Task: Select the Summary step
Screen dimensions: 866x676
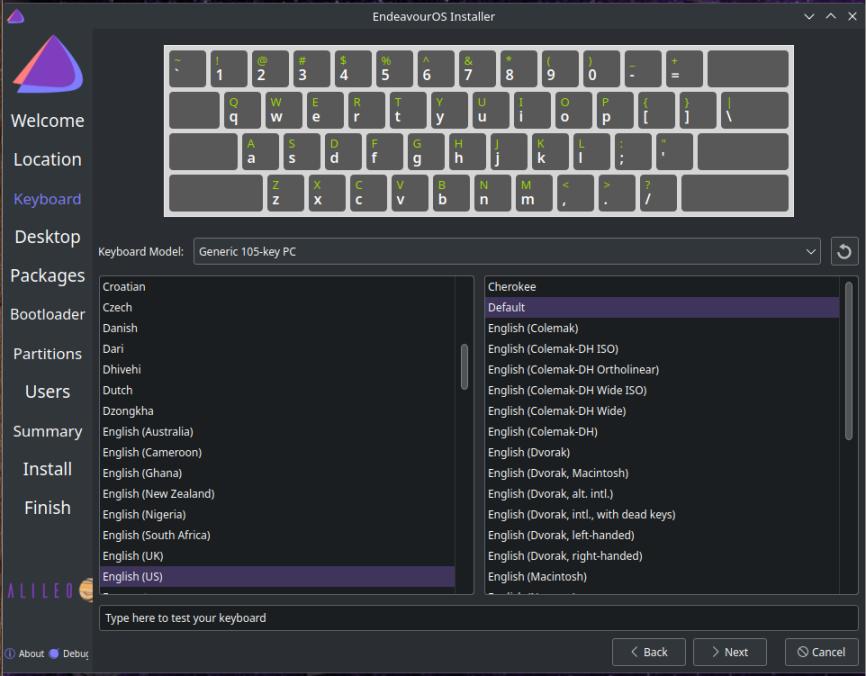Action: pyautogui.click(x=47, y=431)
